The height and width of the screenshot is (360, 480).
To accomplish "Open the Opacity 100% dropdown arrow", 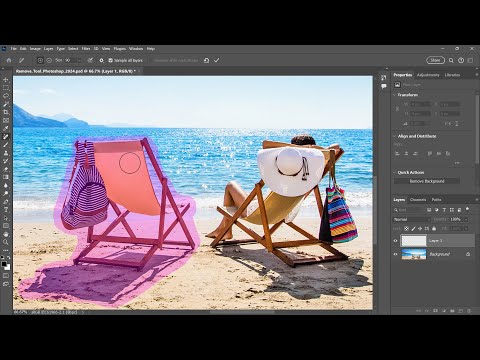I will pos(466,219).
